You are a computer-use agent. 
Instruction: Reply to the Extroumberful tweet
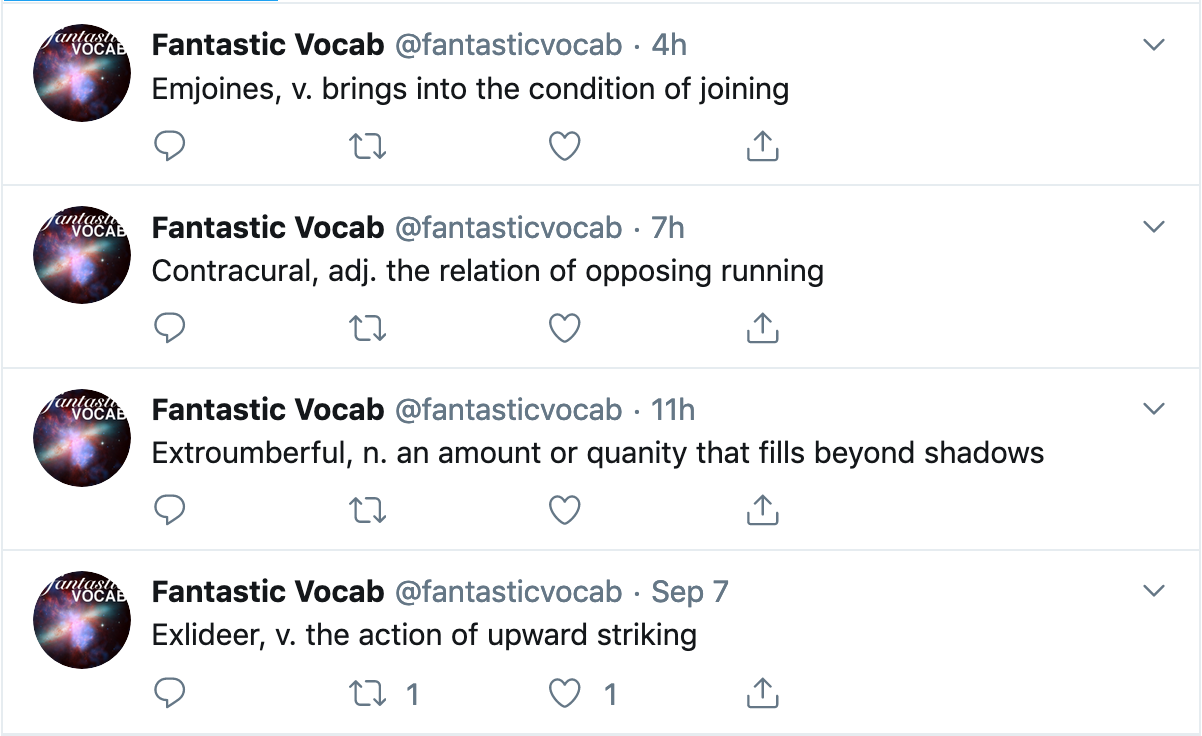(x=170, y=510)
